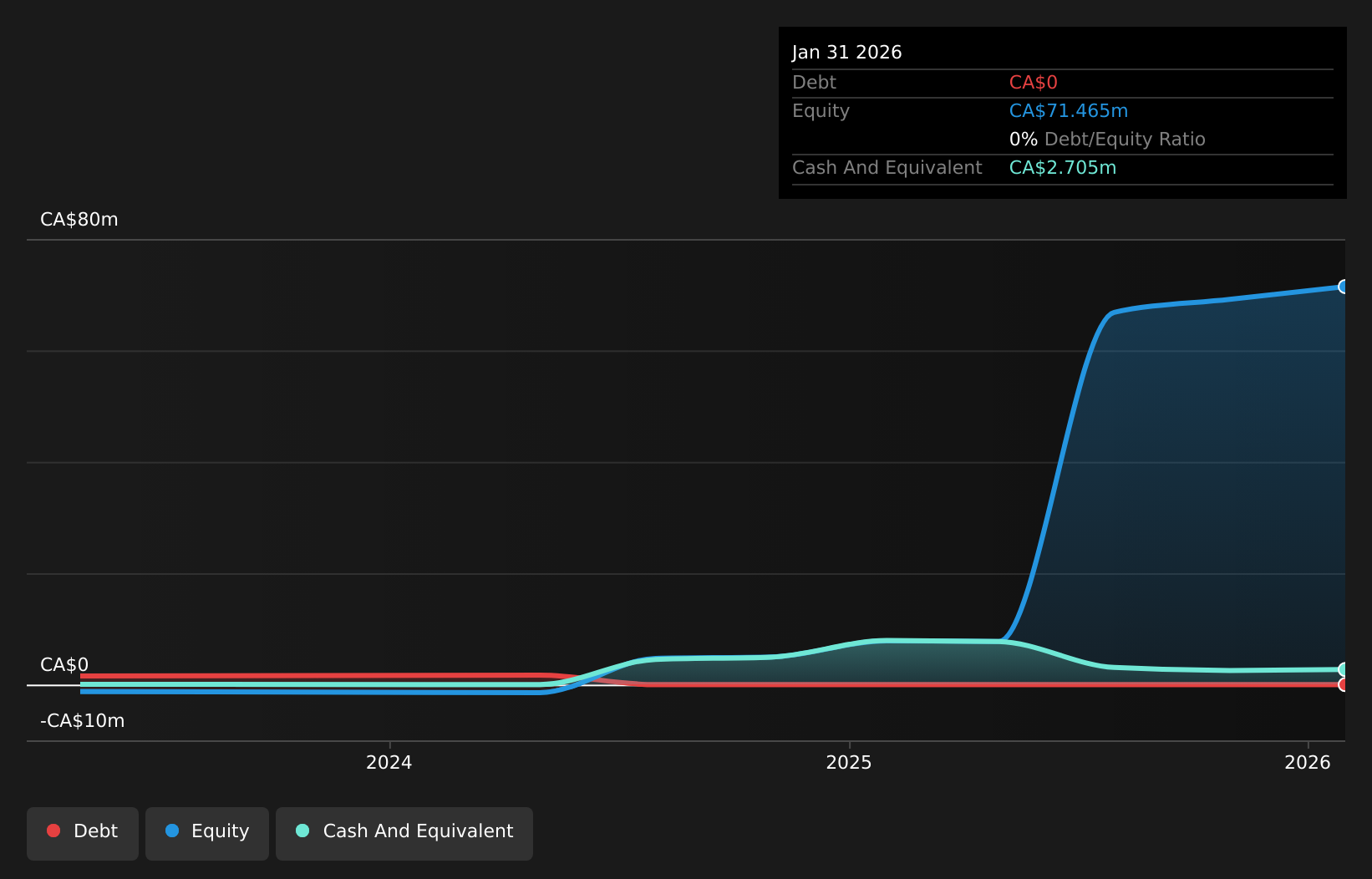Click the 2024 x-axis label
The image size is (1372, 879).
click(x=389, y=762)
